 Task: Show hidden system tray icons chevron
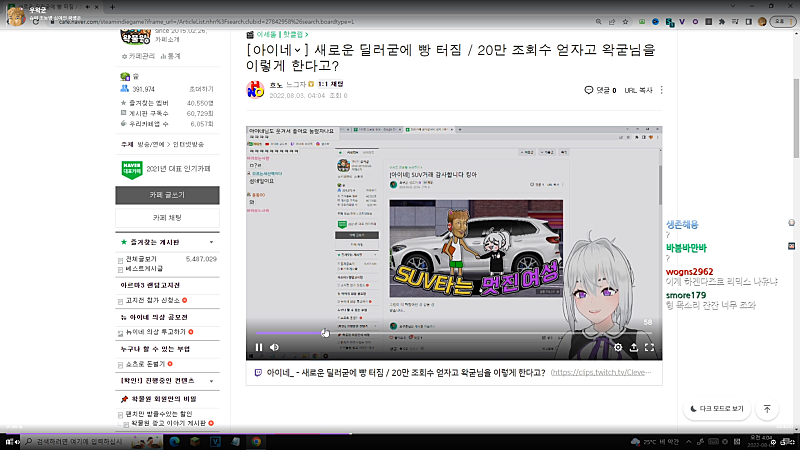pos(688,442)
